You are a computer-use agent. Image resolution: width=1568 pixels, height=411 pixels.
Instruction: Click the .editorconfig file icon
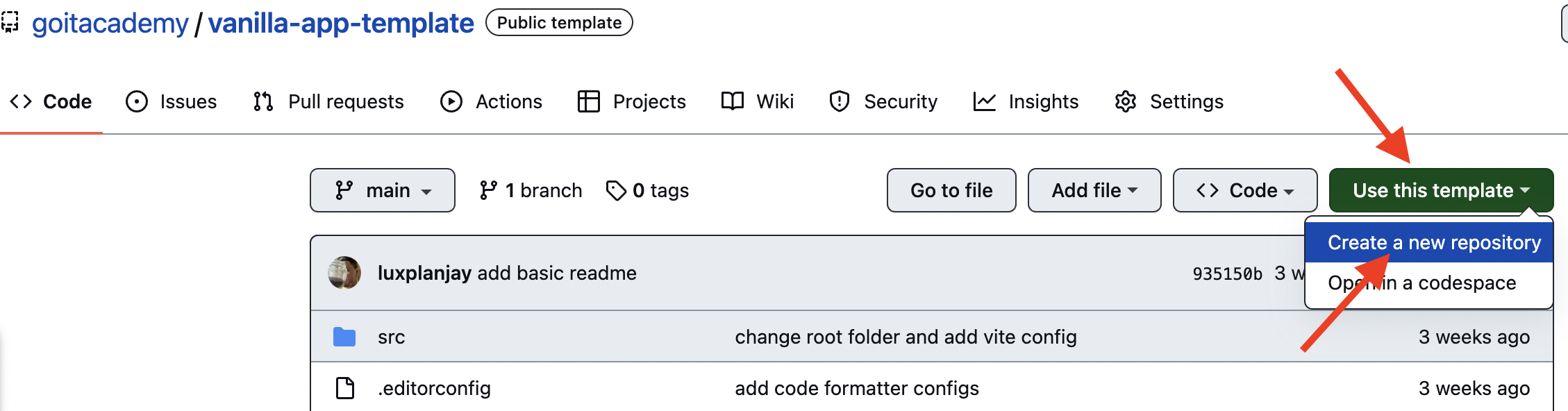[x=345, y=388]
